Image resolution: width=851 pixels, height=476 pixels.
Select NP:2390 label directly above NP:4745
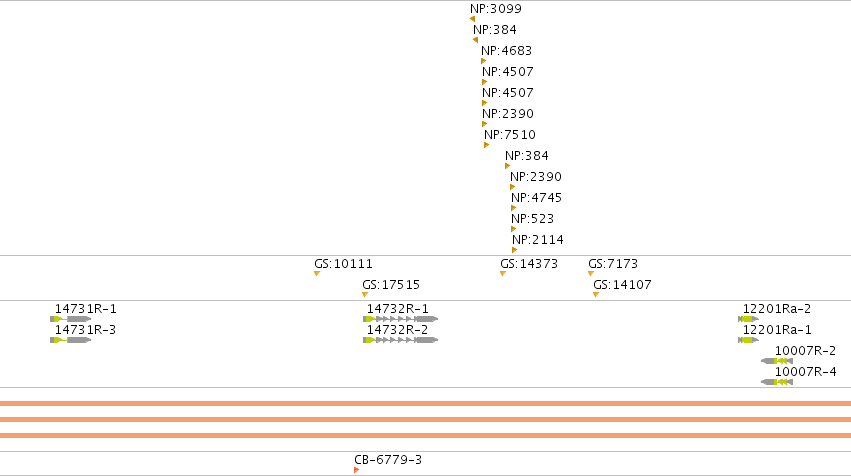[536, 176]
